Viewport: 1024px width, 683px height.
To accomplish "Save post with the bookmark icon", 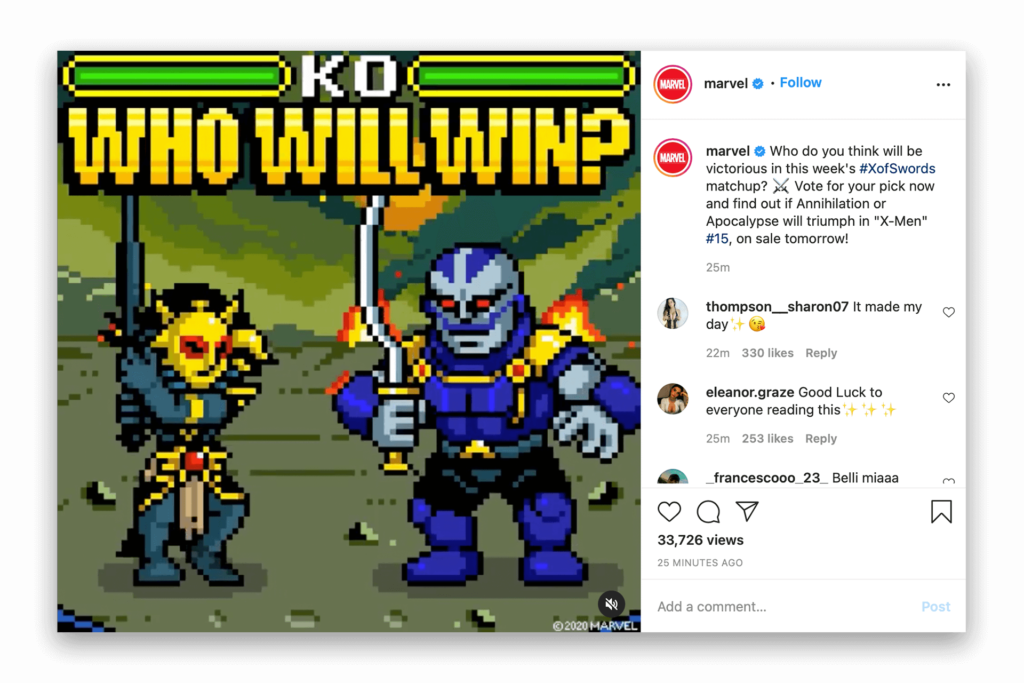I will pos(941,511).
